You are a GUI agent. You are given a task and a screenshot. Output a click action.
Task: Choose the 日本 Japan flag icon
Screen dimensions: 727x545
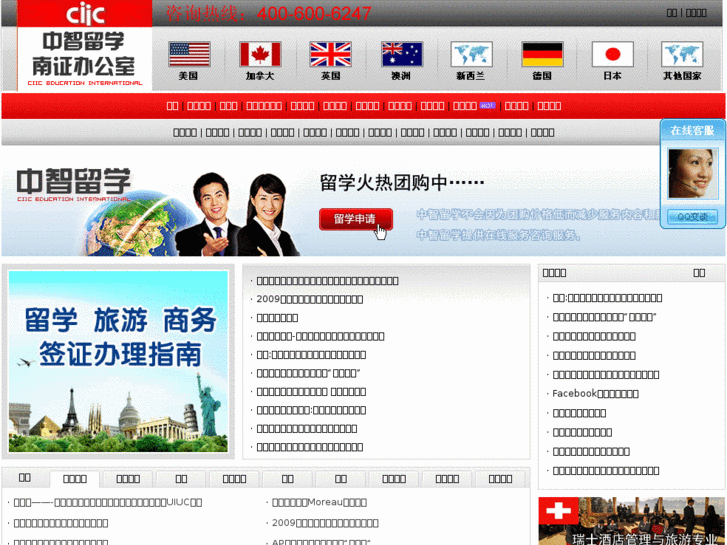[x=612, y=55]
